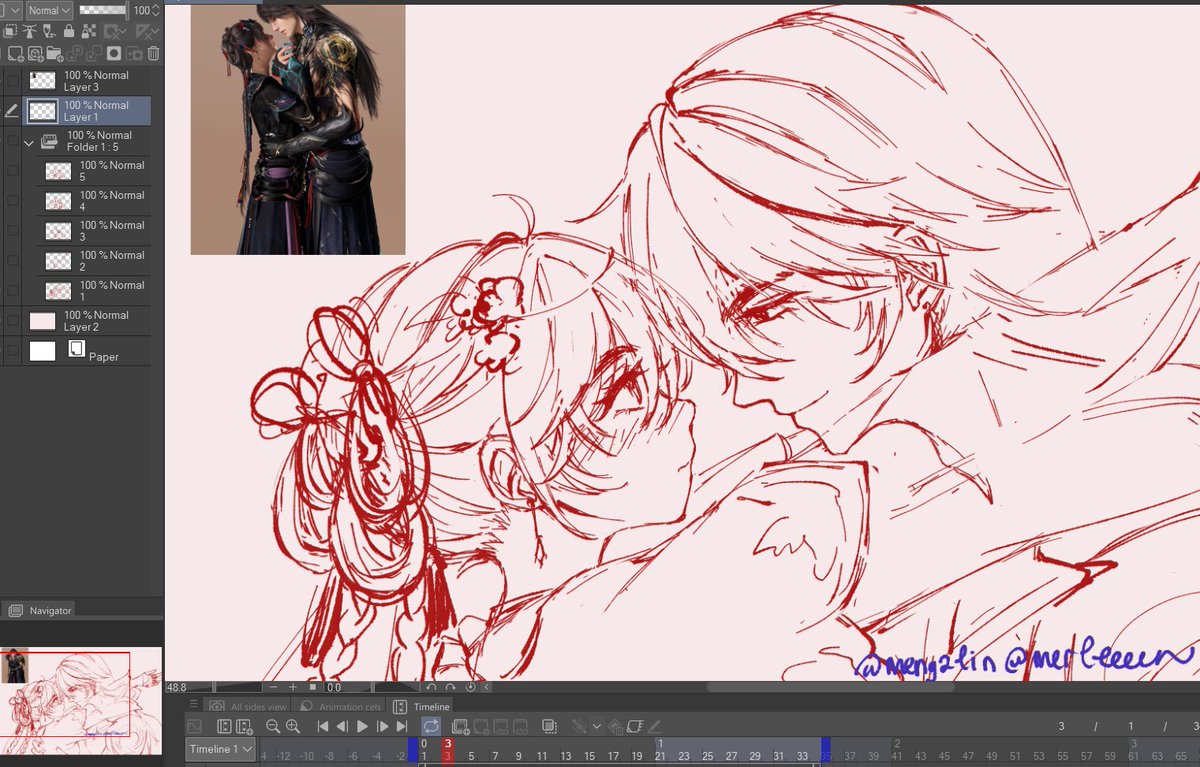Viewport: 1200px width, 767px height.
Task: Go to the last frame of the timeline
Action: [x=401, y=727]
